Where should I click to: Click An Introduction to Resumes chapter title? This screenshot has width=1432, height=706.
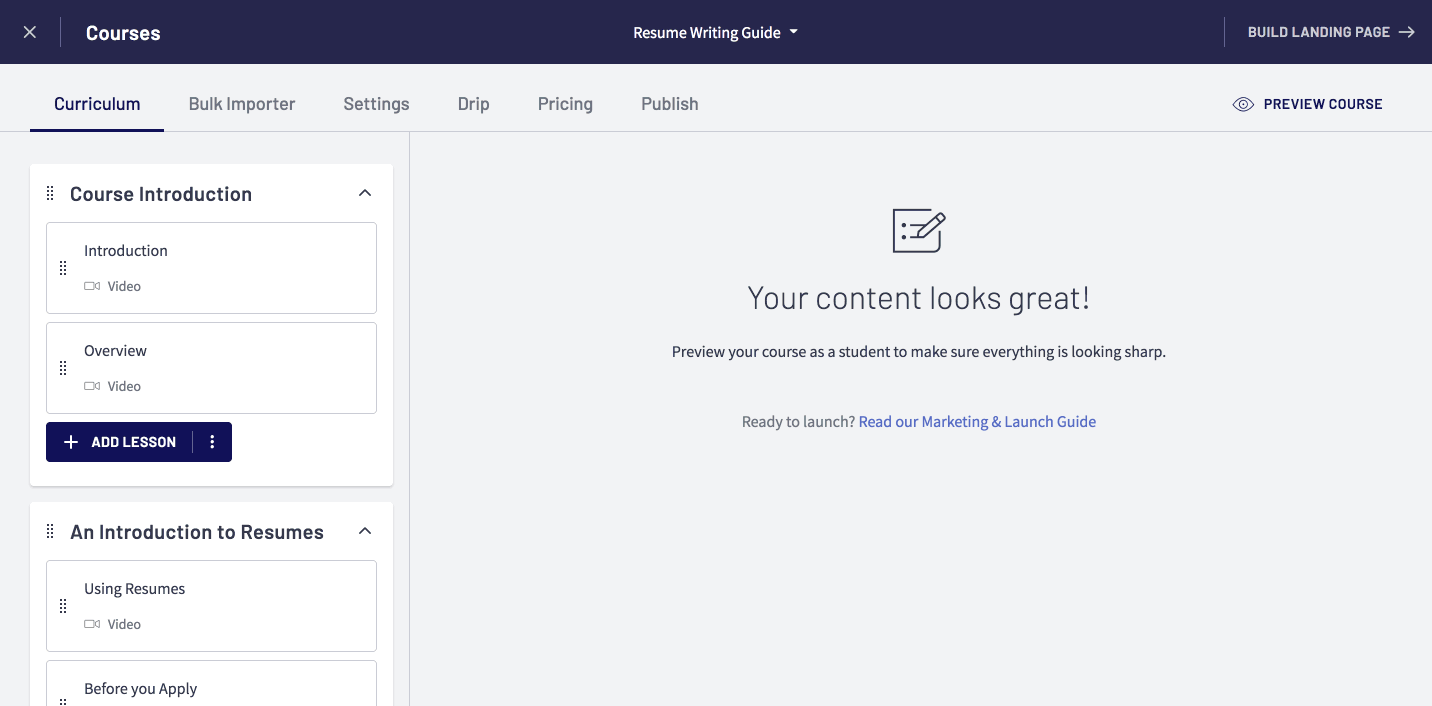tap(197, 532)
